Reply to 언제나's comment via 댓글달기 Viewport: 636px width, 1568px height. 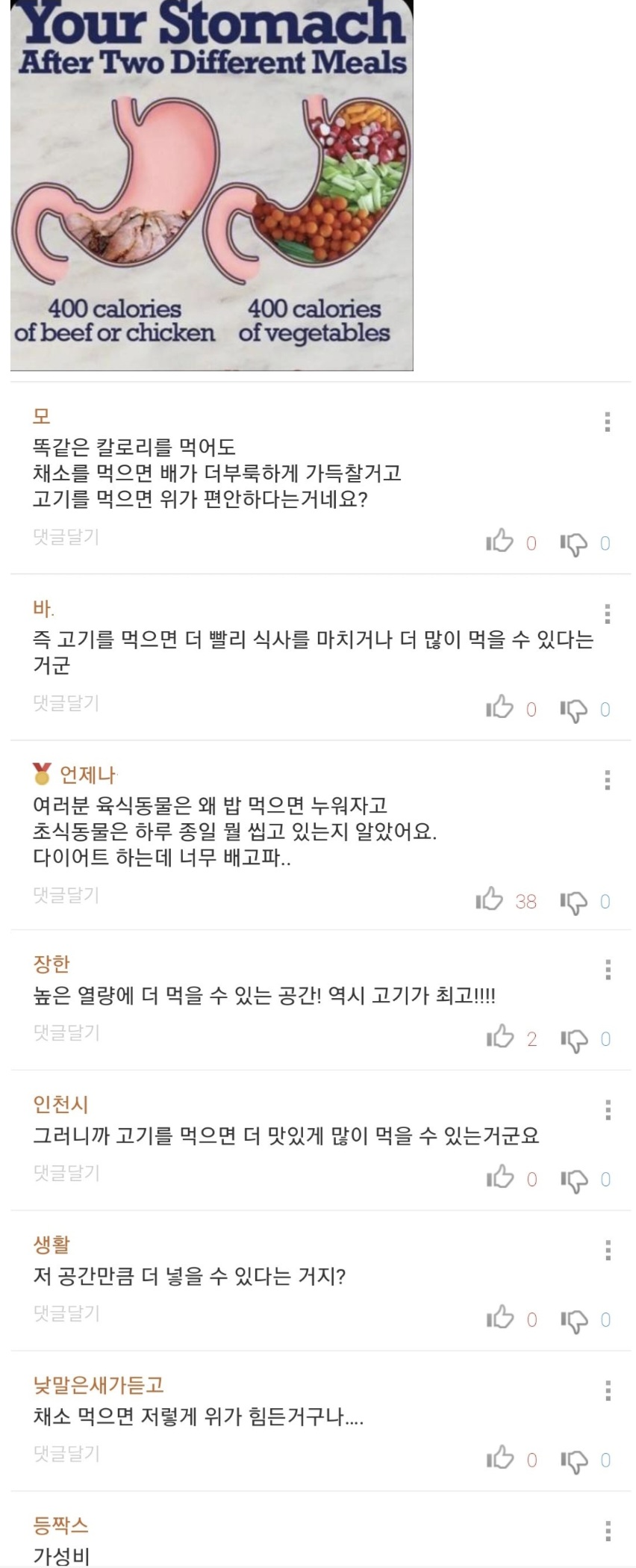coord(66,895)
